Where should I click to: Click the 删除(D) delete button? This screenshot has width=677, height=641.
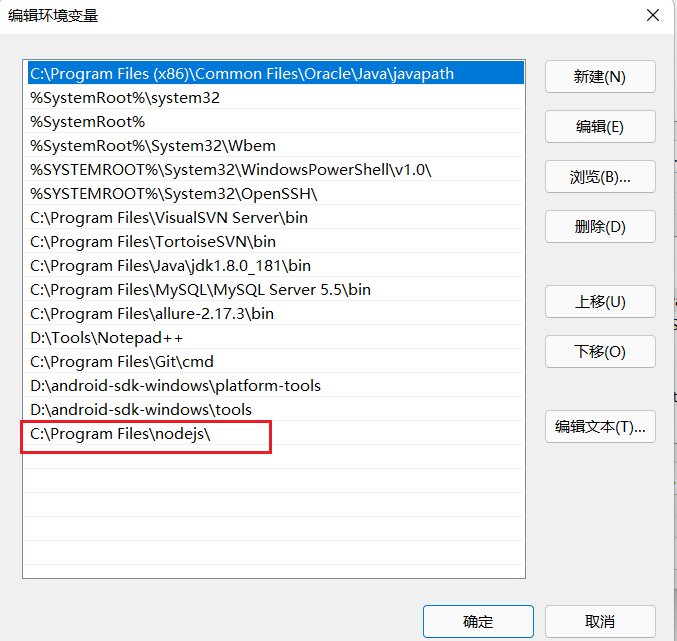pos(600,227)
